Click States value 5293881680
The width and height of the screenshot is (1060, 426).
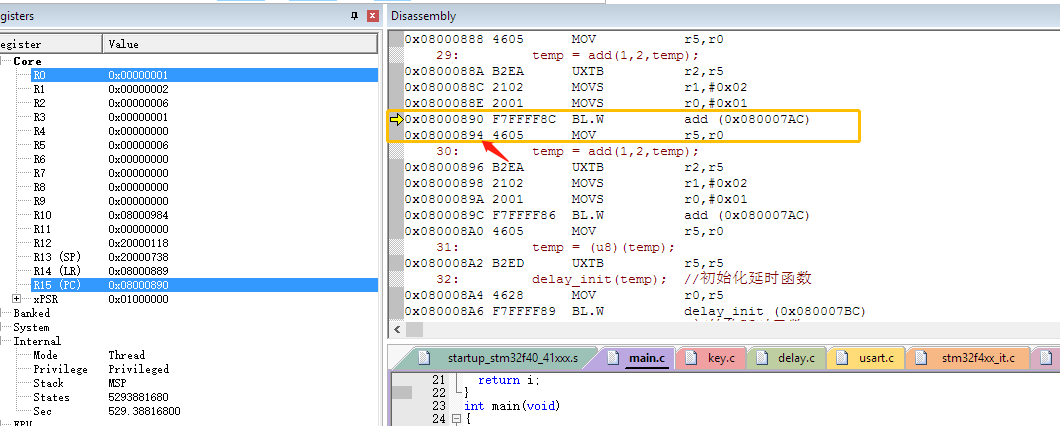coord(139,397)
